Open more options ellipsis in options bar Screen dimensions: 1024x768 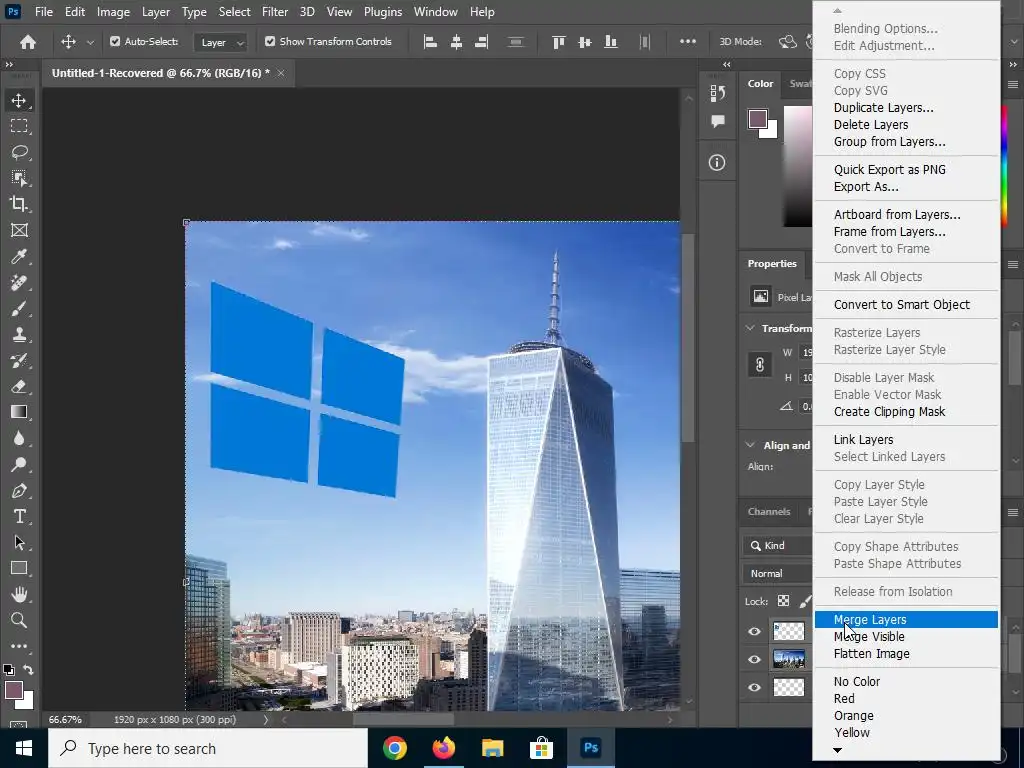tap(688, 41)
